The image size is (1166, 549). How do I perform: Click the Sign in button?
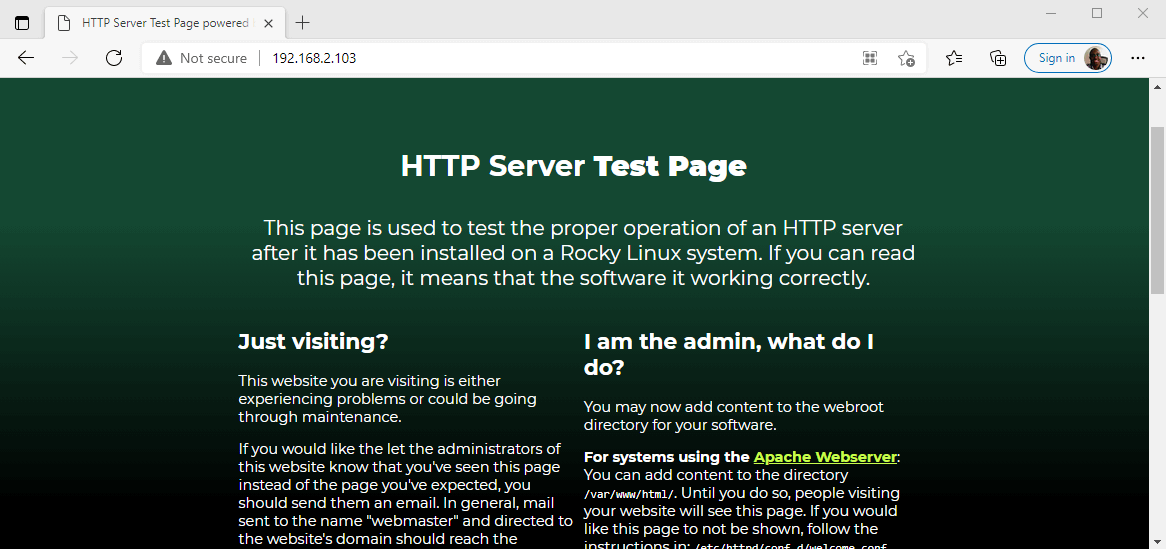pos(1056,58)
